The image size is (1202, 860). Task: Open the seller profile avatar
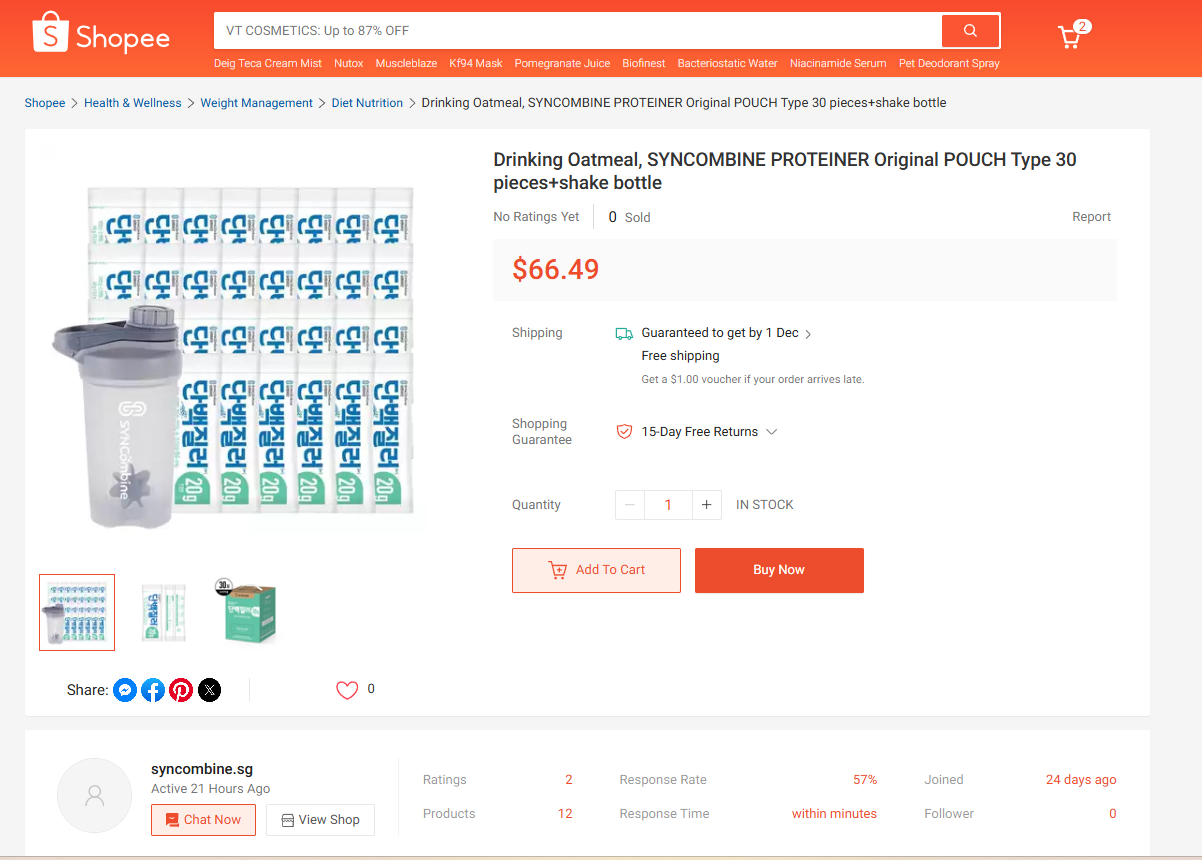click(x=95, y=796)
